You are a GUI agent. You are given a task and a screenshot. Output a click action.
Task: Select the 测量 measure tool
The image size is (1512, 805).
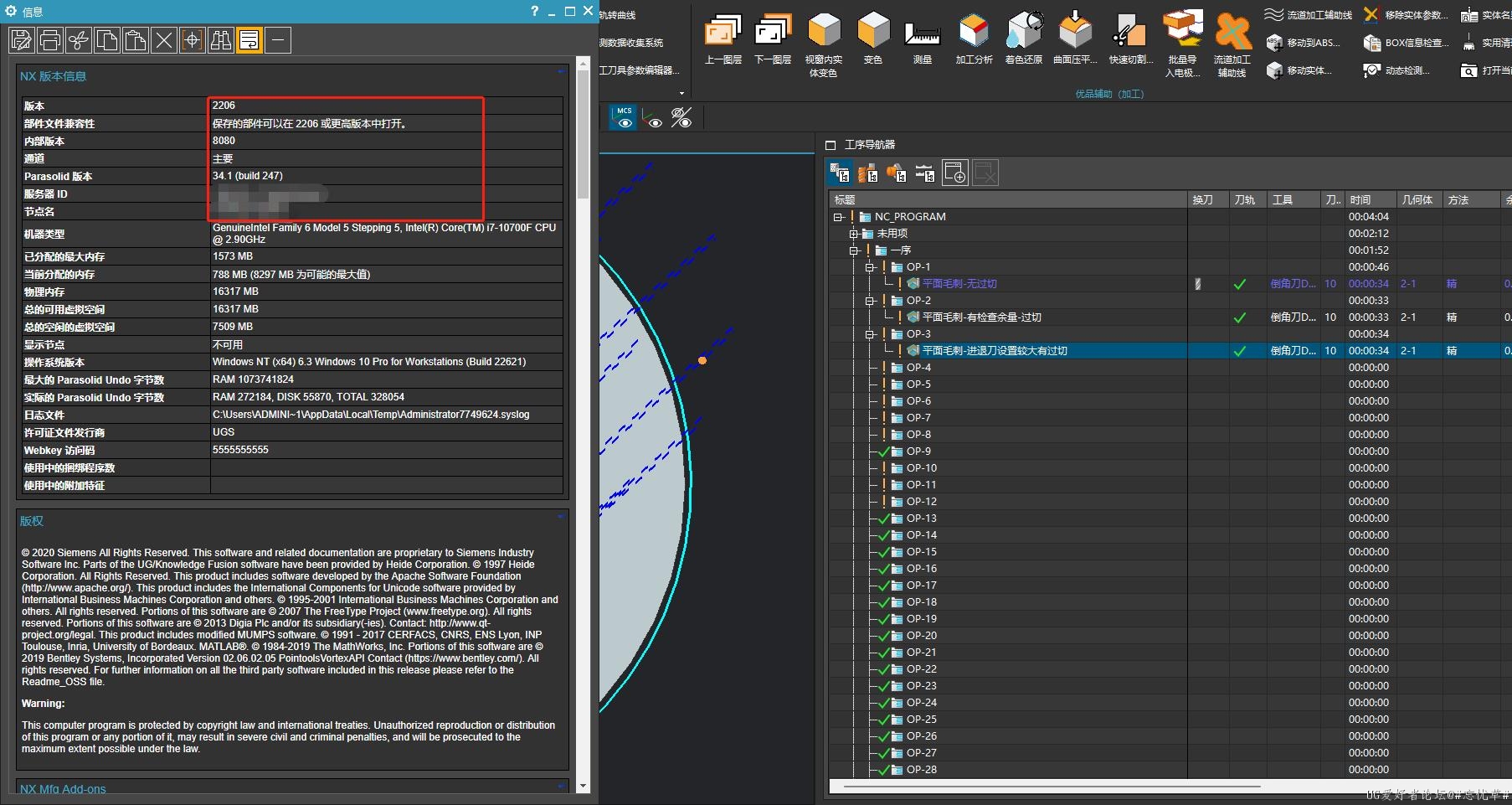[x=923, y=39]
